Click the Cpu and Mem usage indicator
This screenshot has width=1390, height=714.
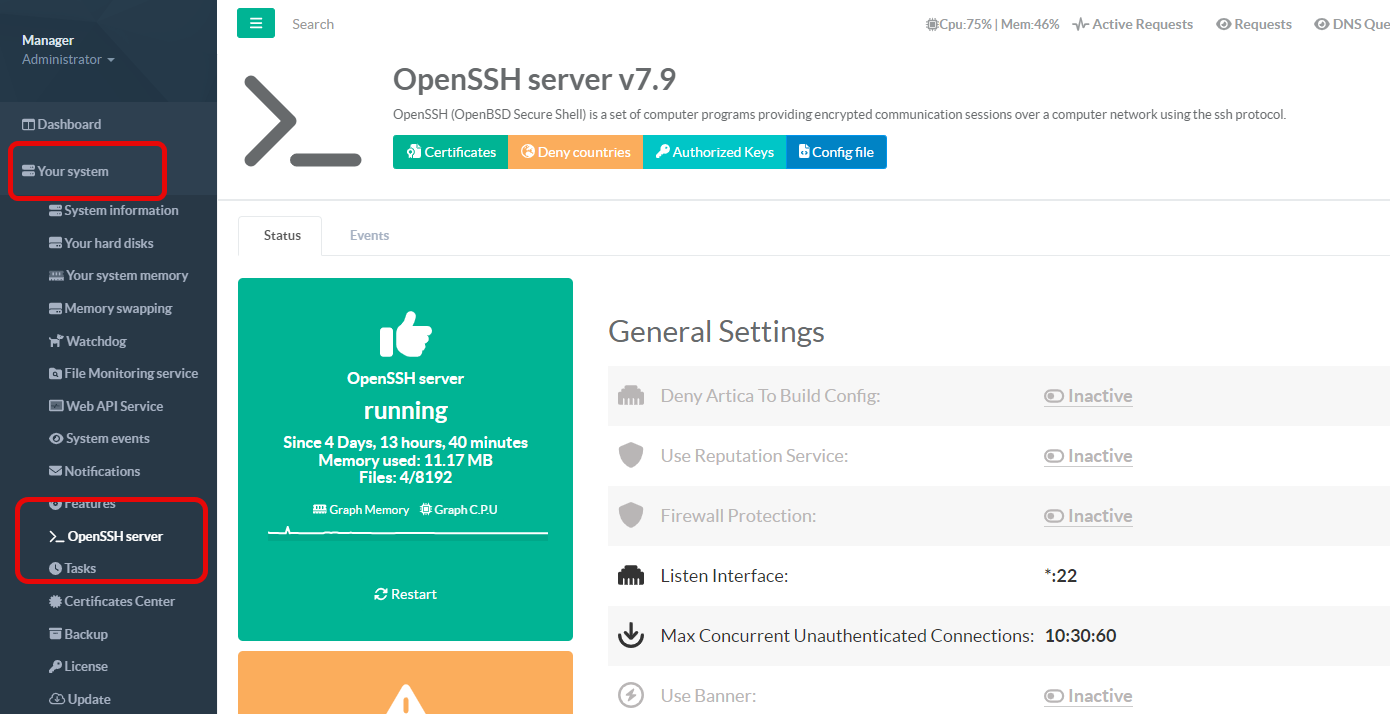[x=992, y=24]
